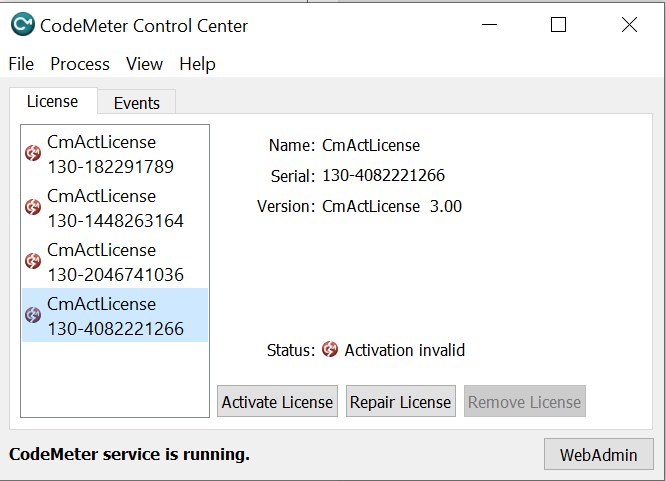Image resolution: width=666 pixels, height=481 pixels.
Task: Select license entry 130-1448263164
Action: 115,208
